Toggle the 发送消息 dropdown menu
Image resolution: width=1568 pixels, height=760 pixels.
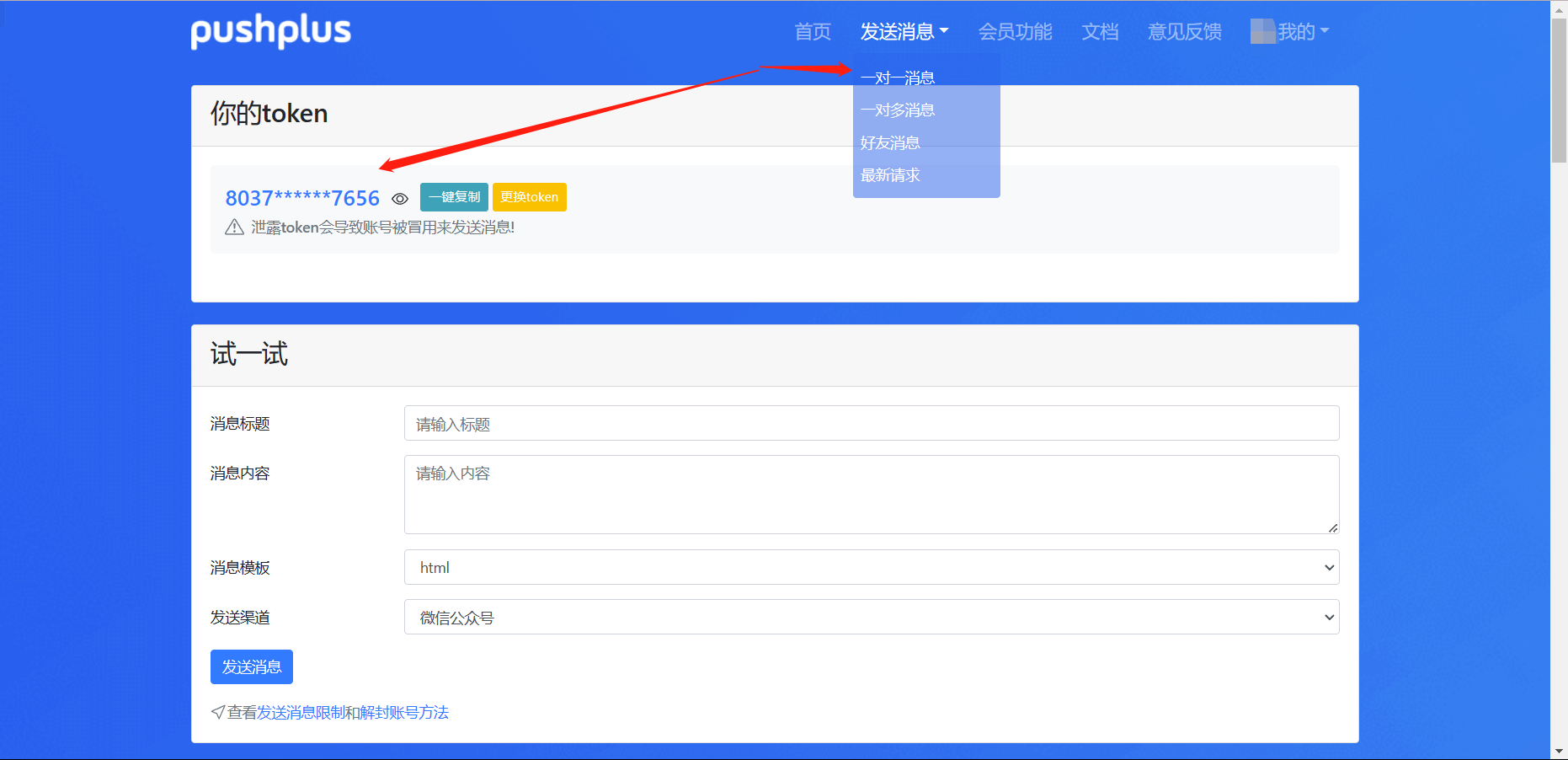coord(904,32)
